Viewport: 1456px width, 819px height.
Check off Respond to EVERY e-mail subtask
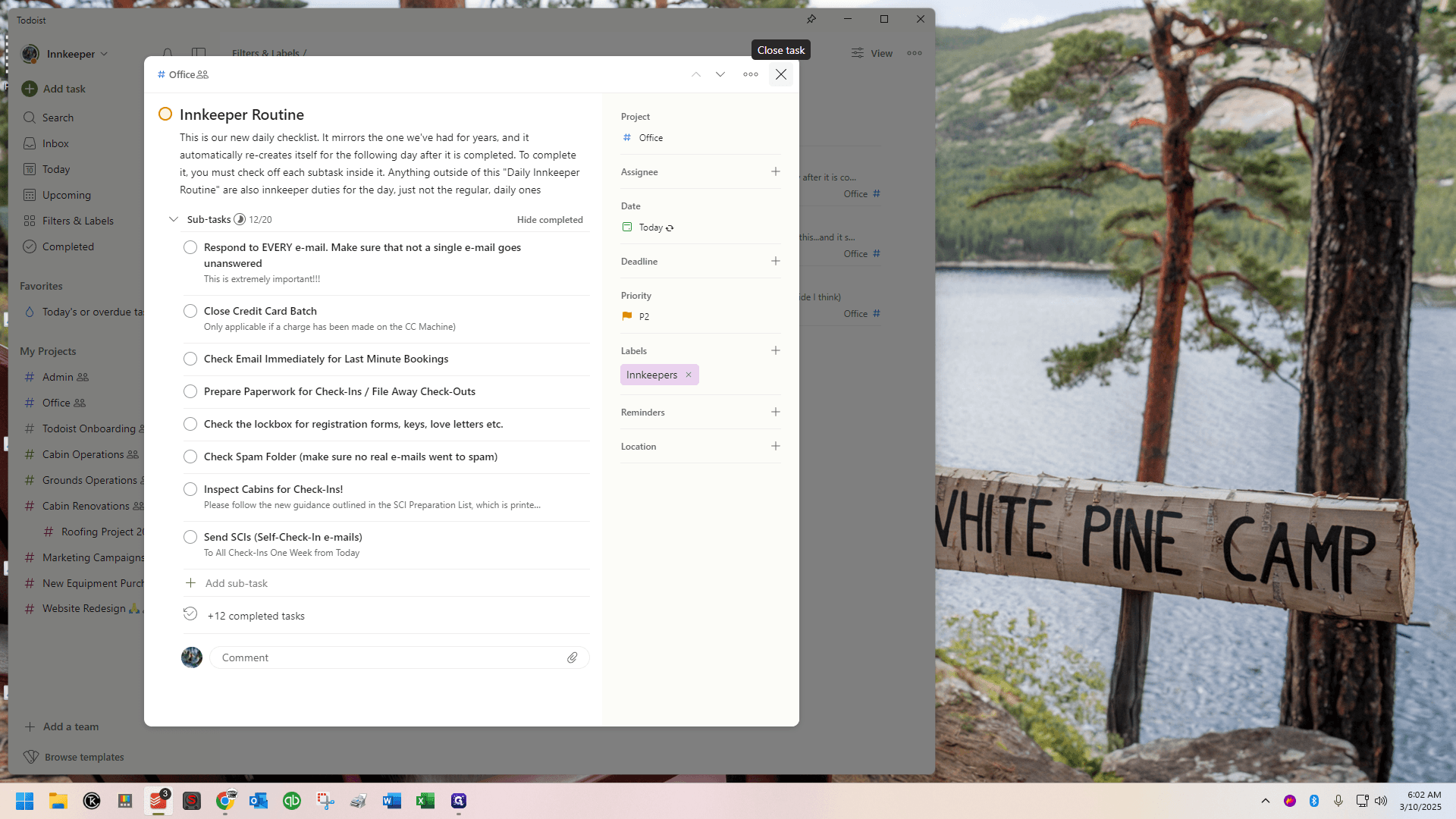click(x=190, y=247)
